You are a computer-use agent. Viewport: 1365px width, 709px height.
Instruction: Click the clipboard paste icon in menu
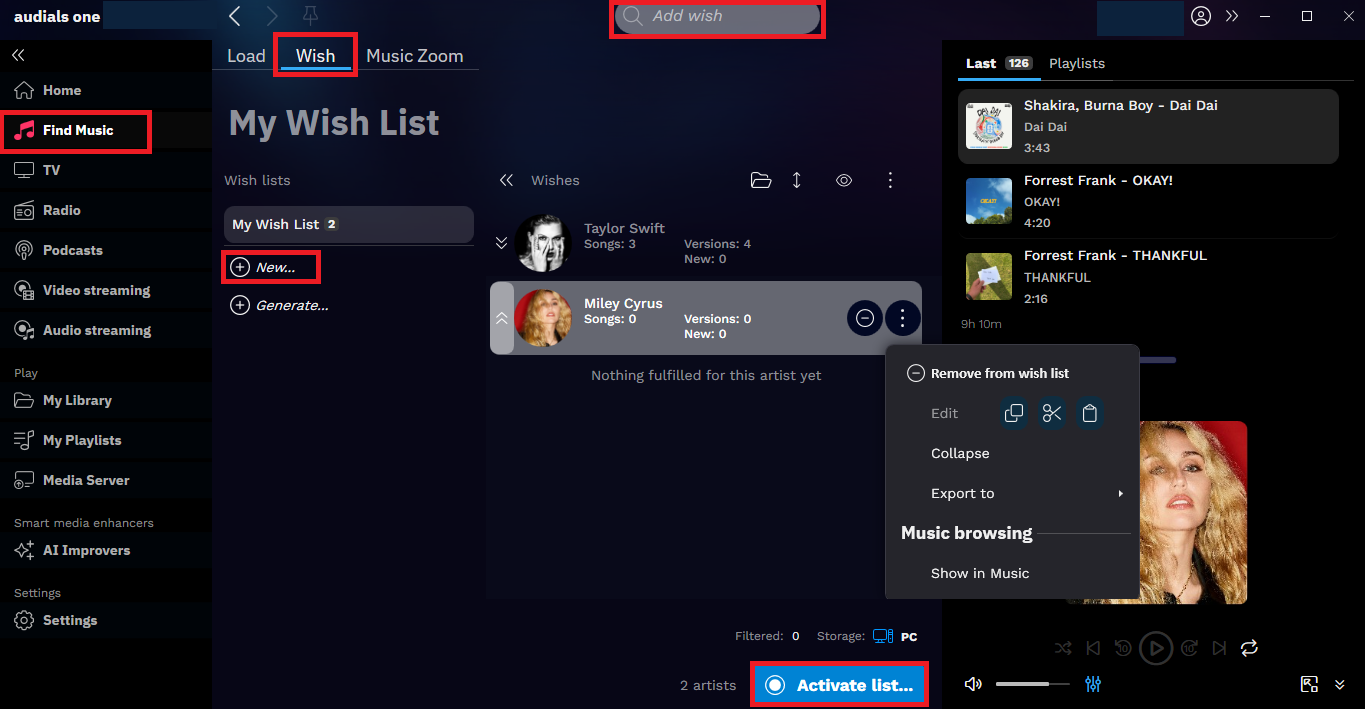click(x=1090, y=413)
